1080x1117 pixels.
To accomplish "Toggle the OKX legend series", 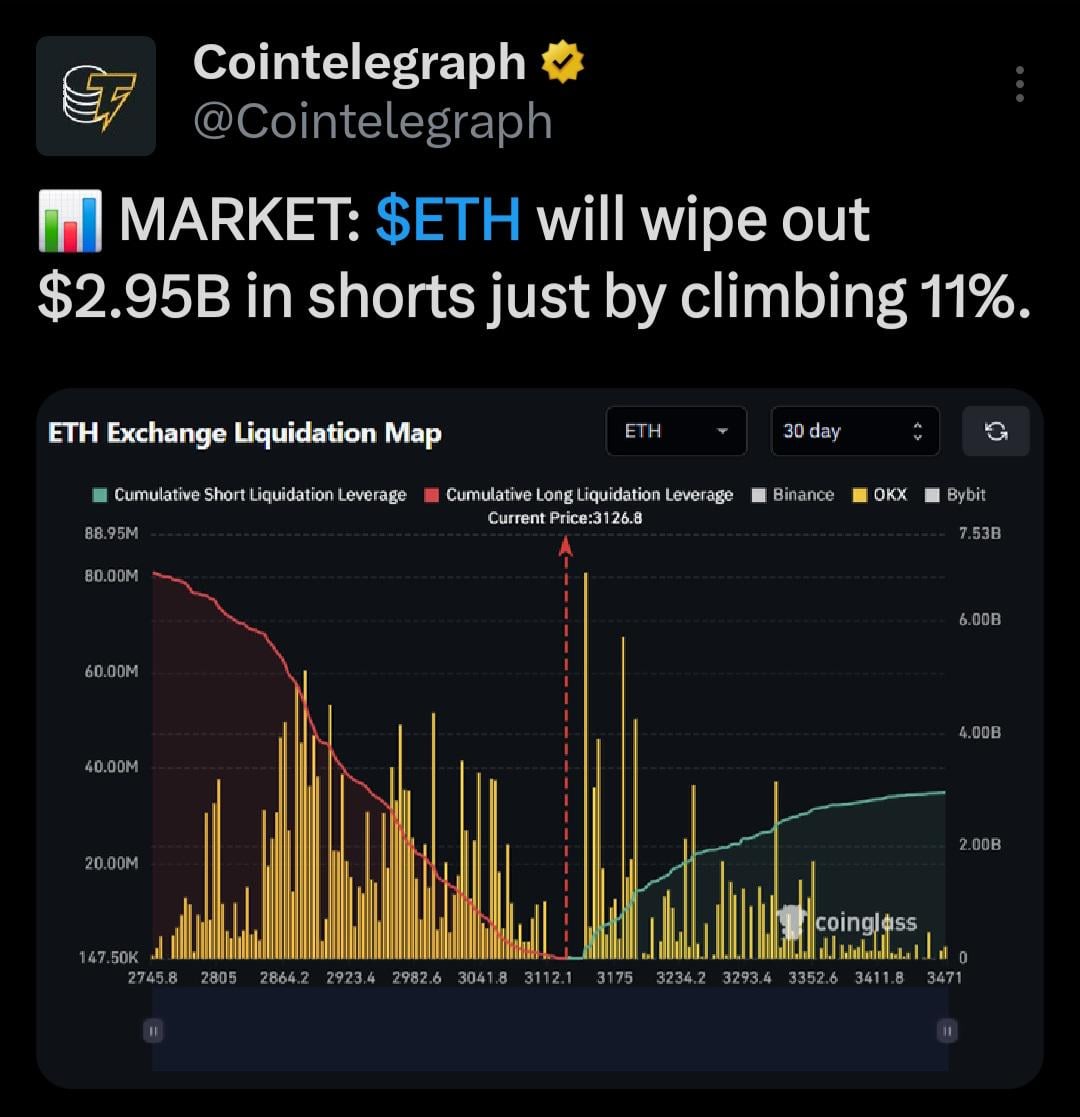I will [880, 494].
